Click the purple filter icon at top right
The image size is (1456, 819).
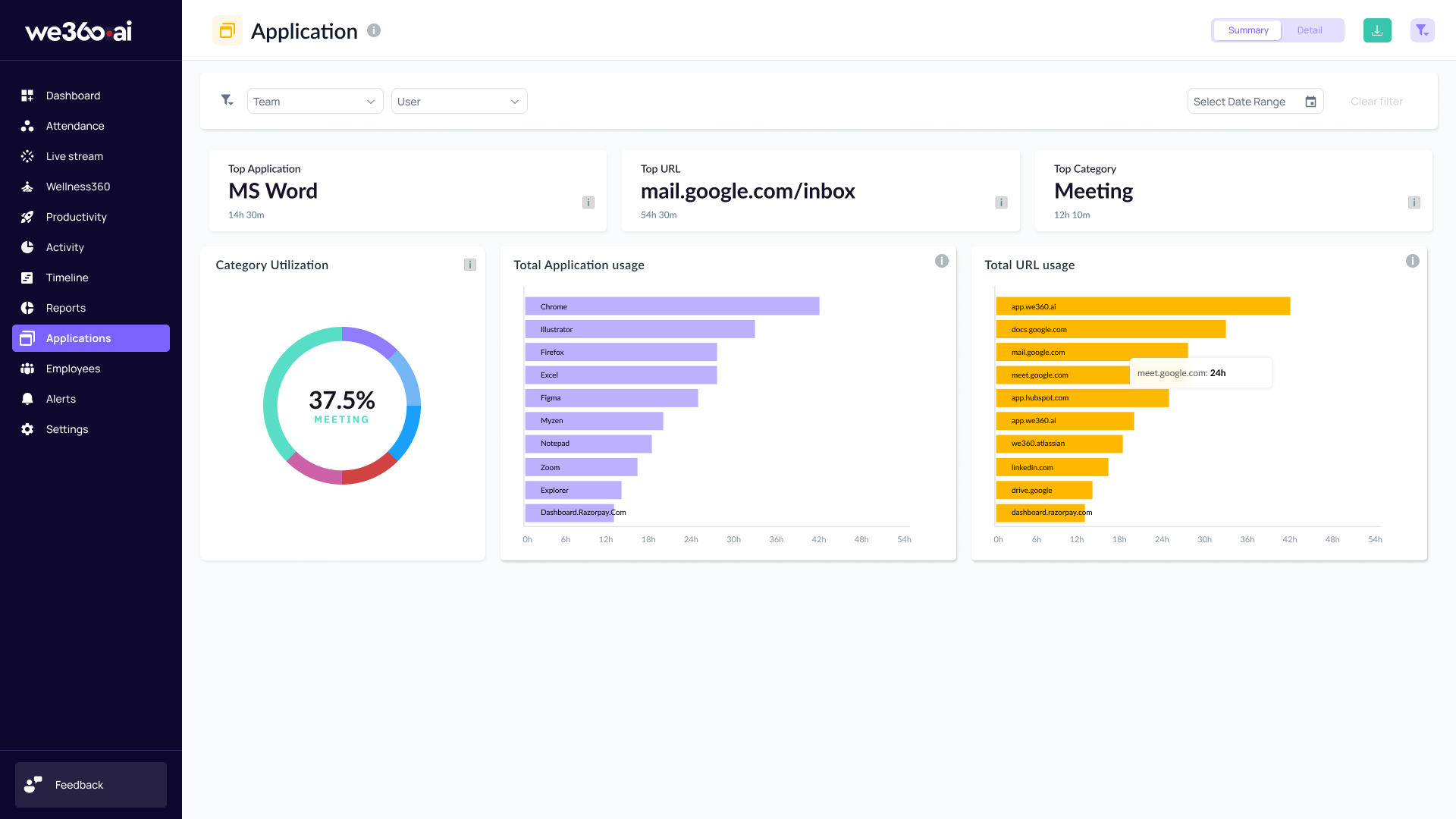[1422, 30]
